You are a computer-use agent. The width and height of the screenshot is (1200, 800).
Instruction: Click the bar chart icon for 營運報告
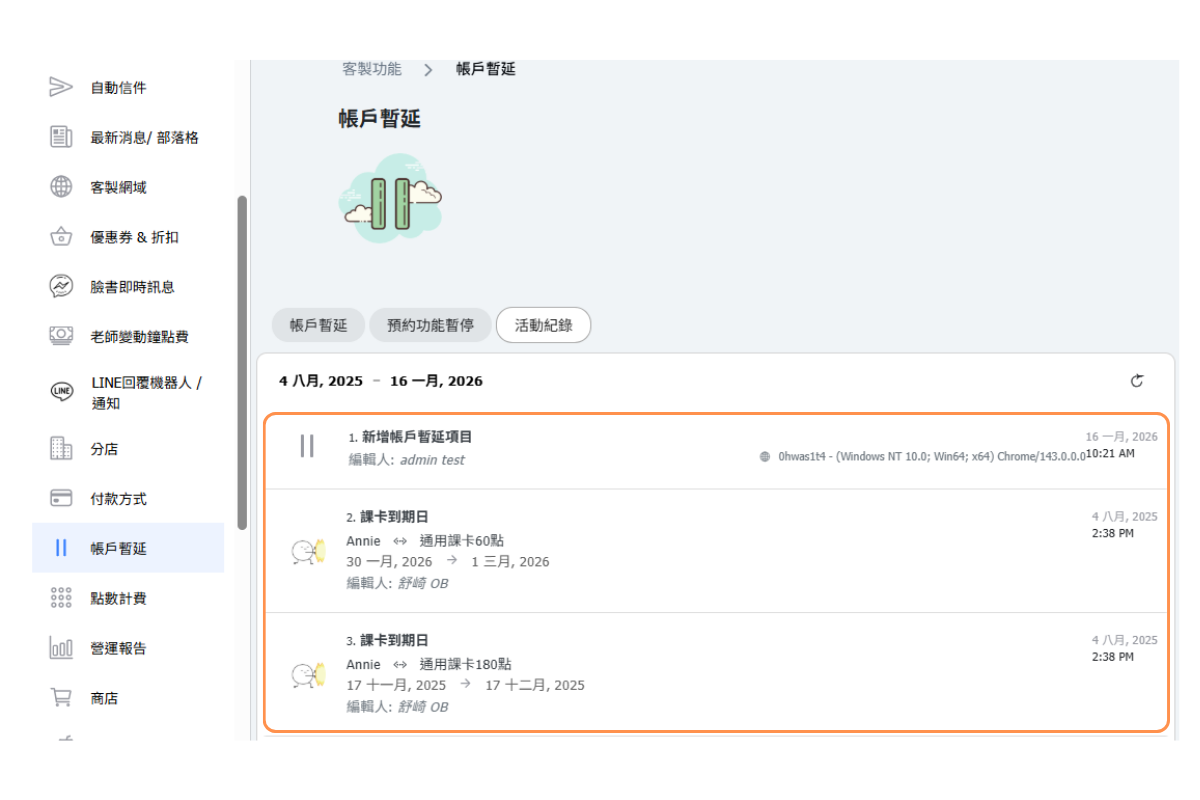(x=61, y=648)
